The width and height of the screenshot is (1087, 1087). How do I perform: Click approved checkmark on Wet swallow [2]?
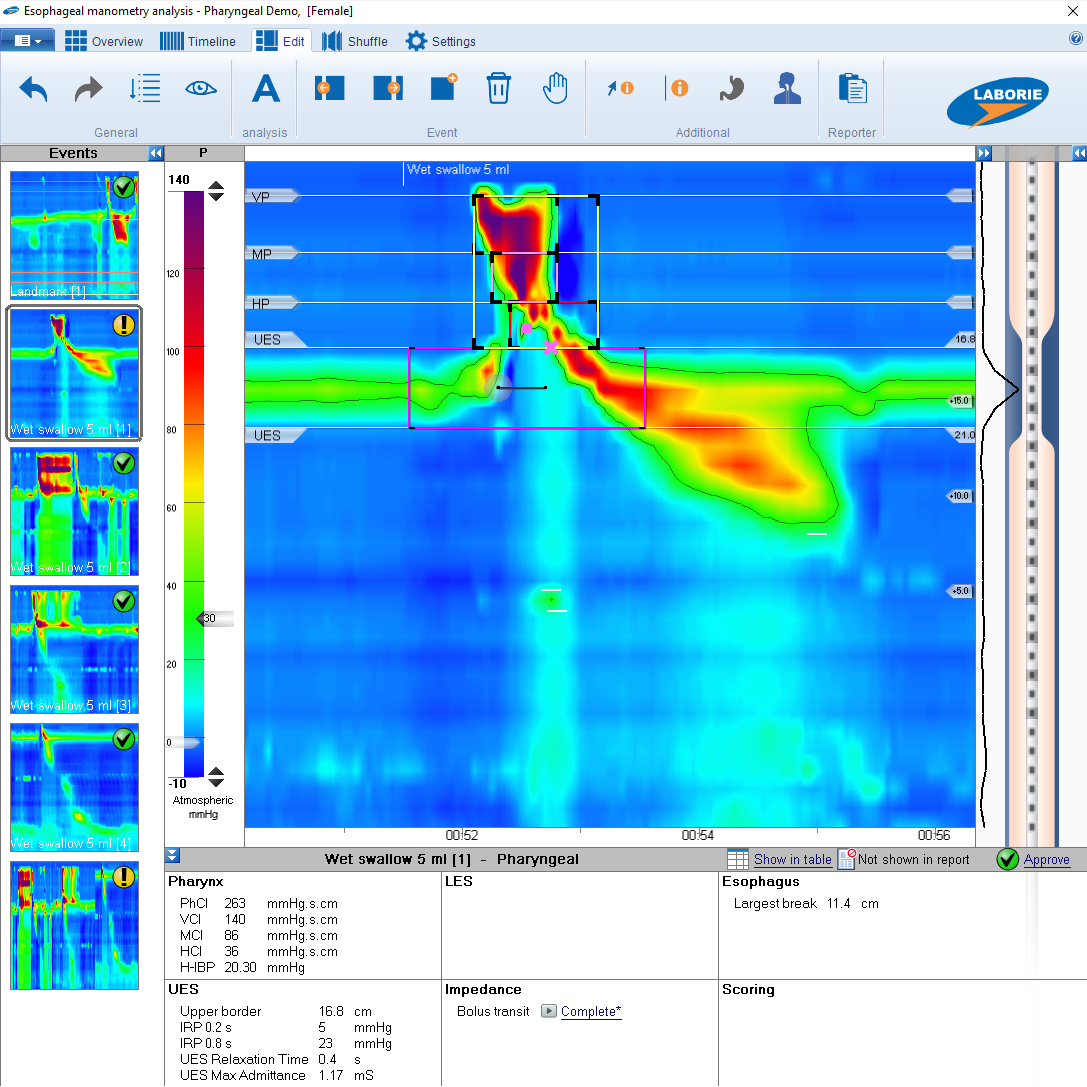pyautogui.click(x=124, y=463)
